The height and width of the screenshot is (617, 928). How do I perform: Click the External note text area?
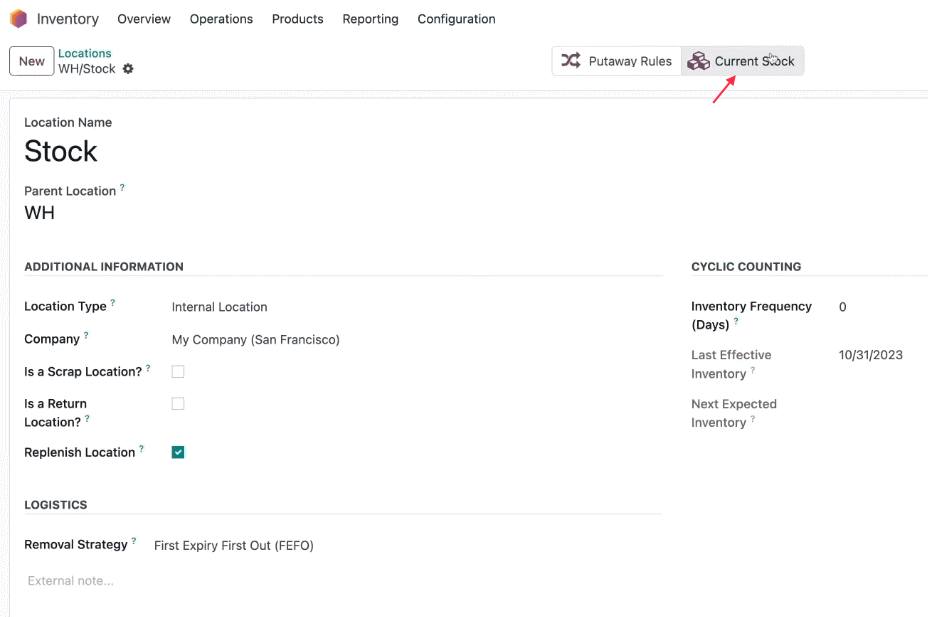[343, 581]
